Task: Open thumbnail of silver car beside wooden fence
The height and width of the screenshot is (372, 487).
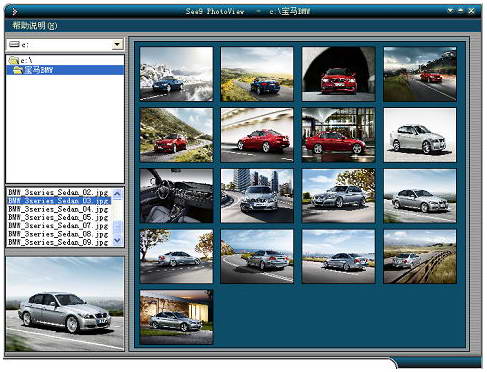Action: click(420, 256)
